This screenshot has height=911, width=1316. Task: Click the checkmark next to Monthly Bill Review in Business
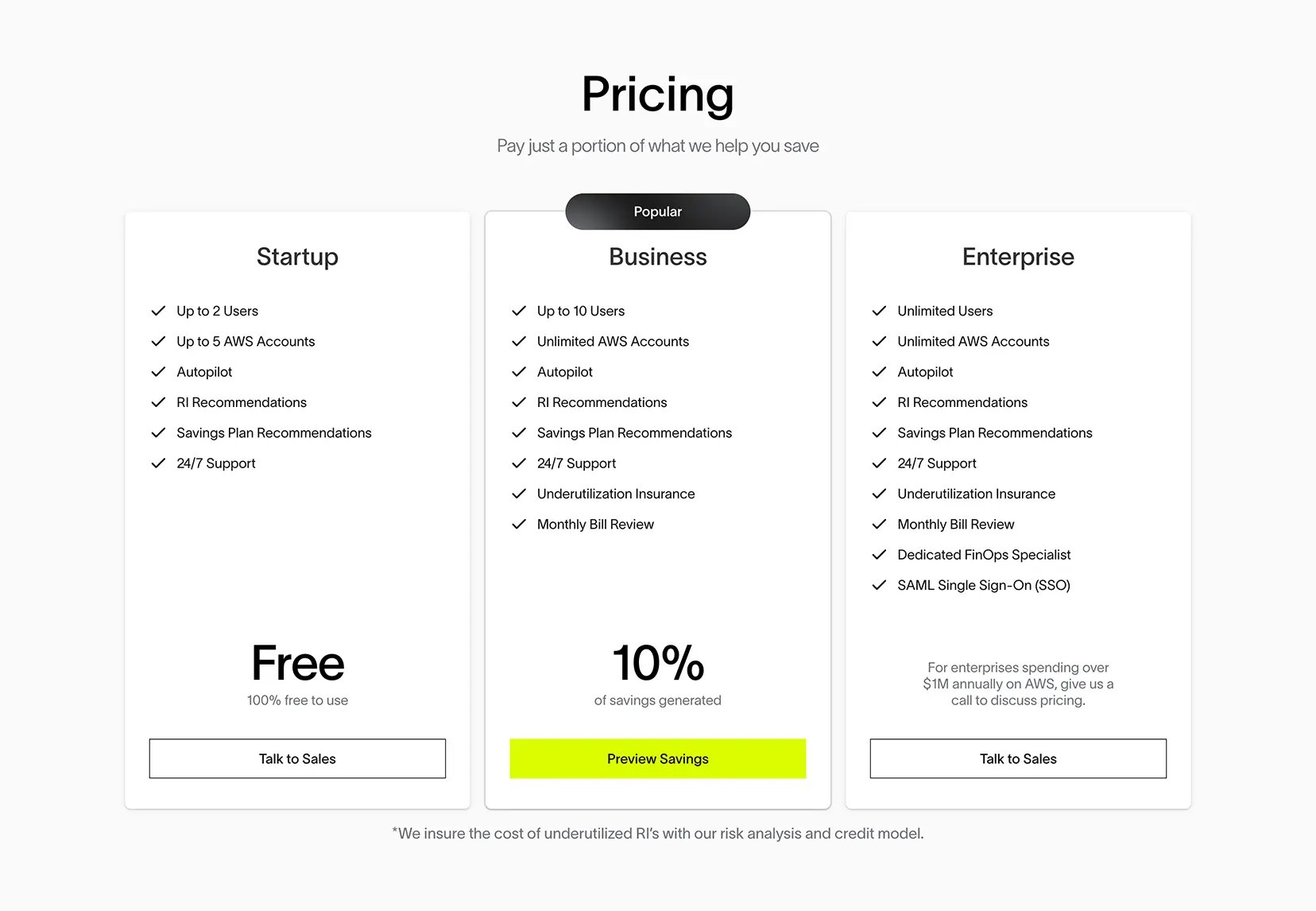click(x=519, y=524)
